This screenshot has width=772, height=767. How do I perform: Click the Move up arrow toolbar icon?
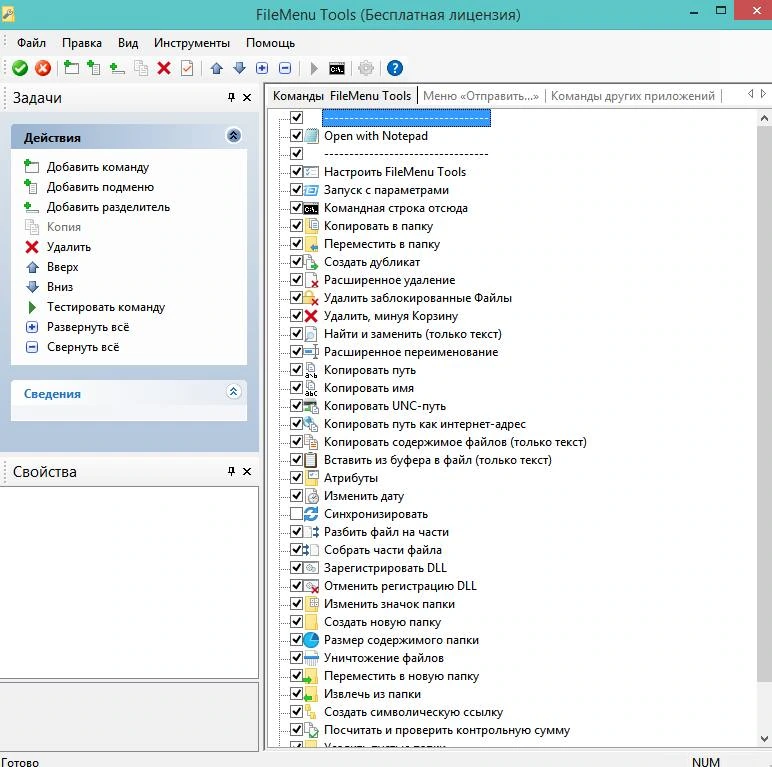[216, 68]
